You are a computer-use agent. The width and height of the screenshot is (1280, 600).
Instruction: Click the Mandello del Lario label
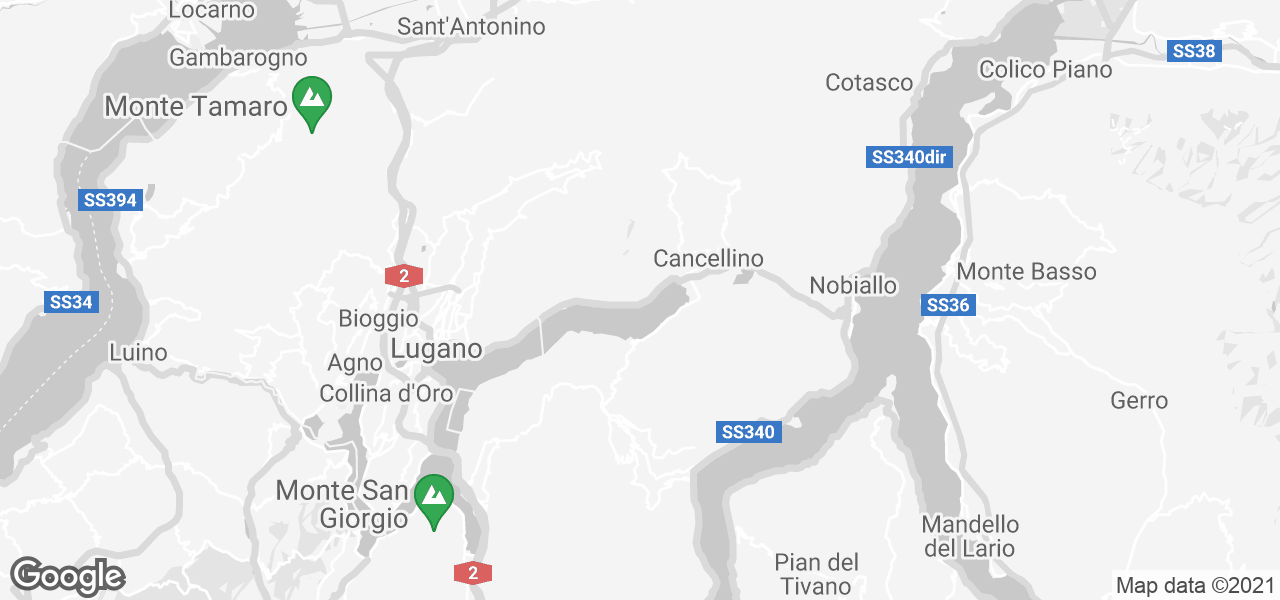(969, 536)
